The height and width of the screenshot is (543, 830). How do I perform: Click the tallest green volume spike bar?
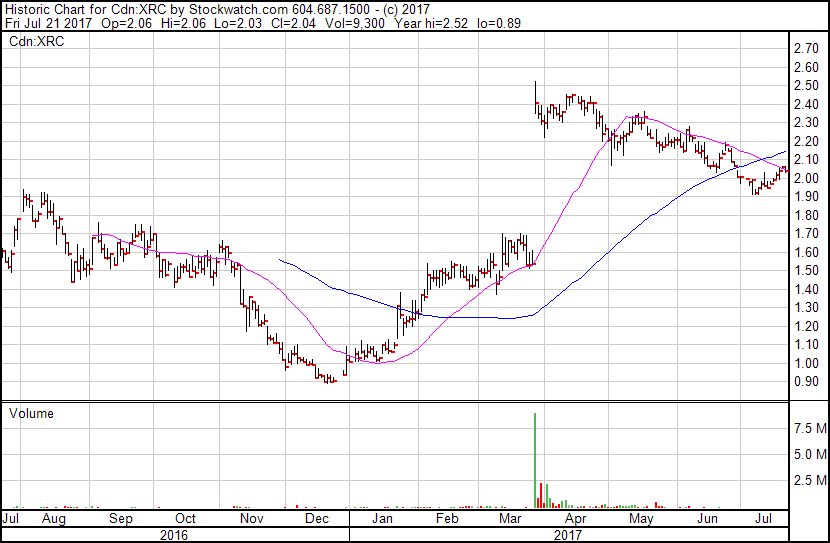(x=535, y=460)
